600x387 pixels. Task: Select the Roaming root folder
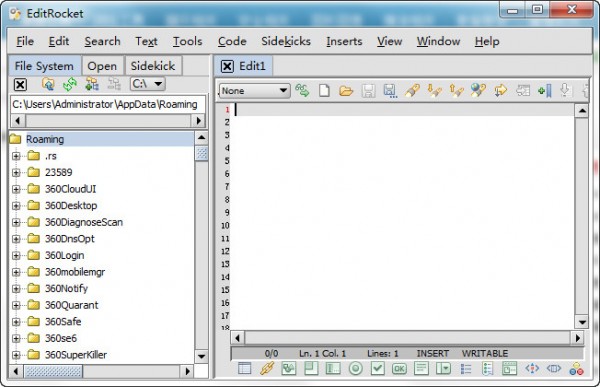click(45, 139)
